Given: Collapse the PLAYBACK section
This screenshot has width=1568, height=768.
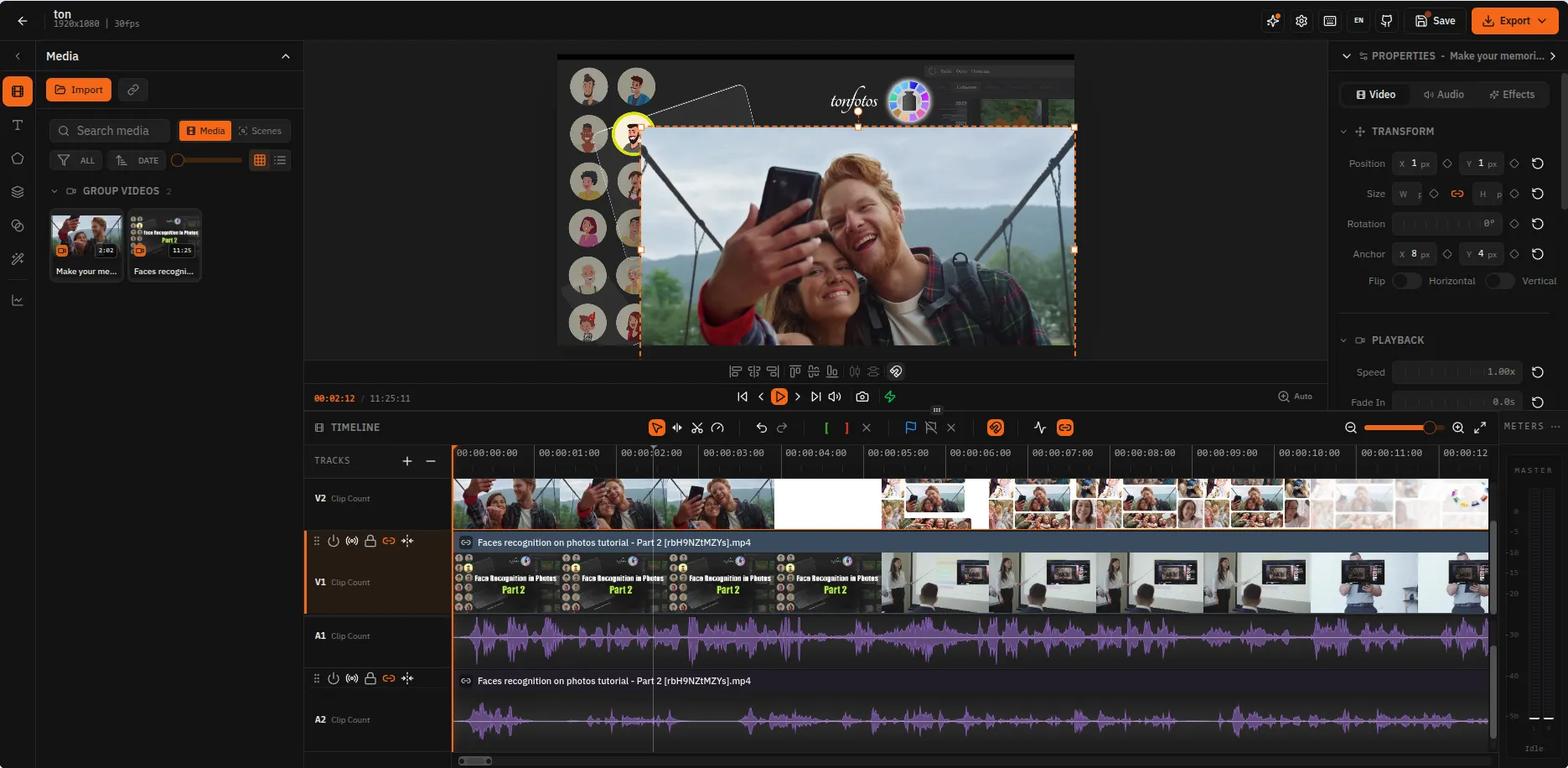Looking at the screenshot, I should click(1343, 340).
